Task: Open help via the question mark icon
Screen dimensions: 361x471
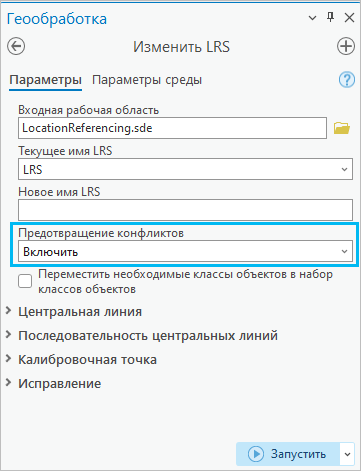Action: click(x=347, y=80)
